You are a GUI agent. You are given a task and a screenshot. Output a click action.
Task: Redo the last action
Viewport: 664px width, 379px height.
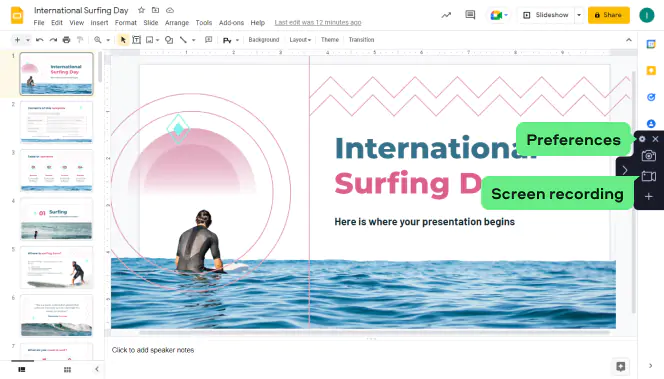click(x=53, y=40)
